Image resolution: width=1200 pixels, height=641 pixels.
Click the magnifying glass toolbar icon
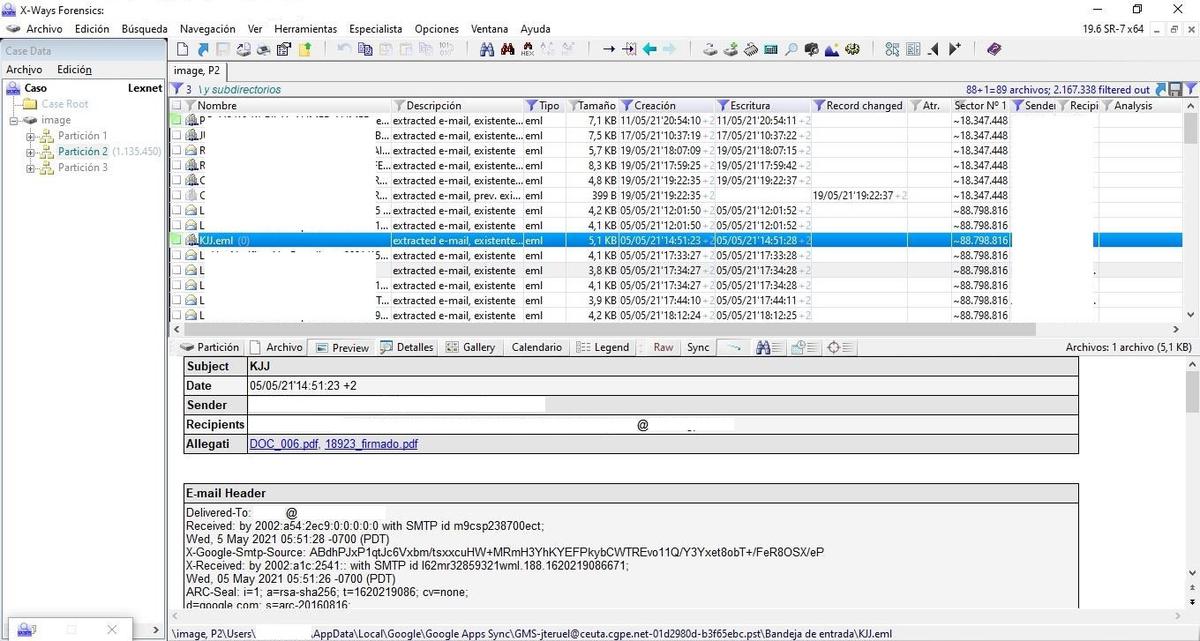[791, 49]
